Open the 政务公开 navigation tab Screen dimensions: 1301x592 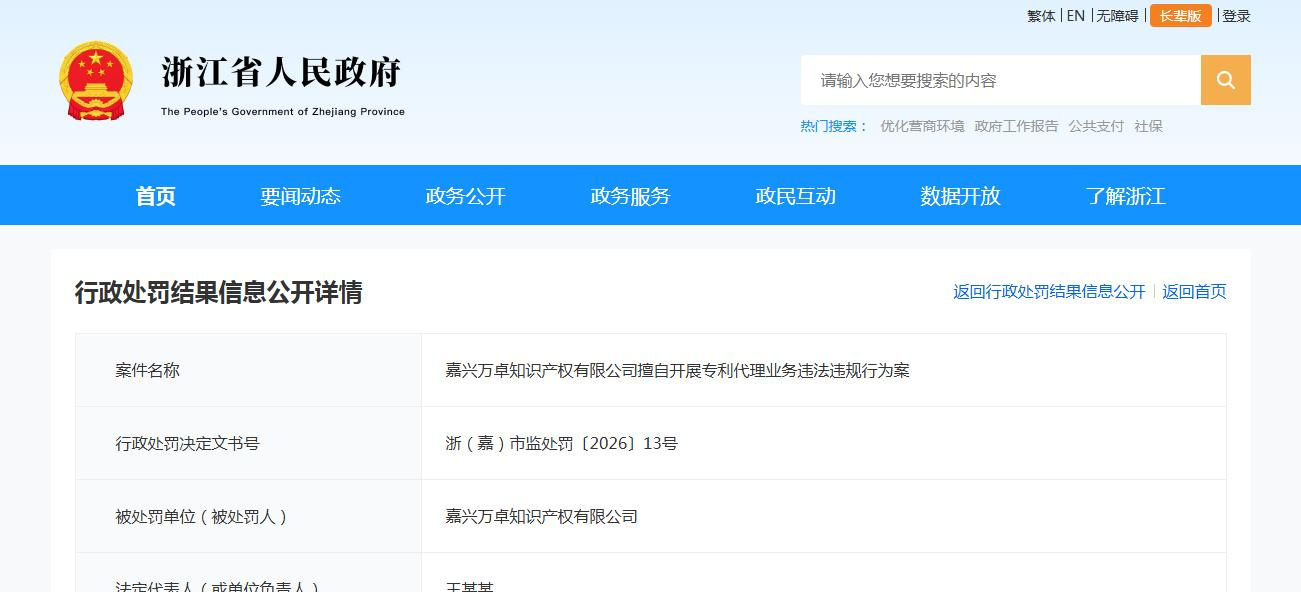click(x=465, y=196)
